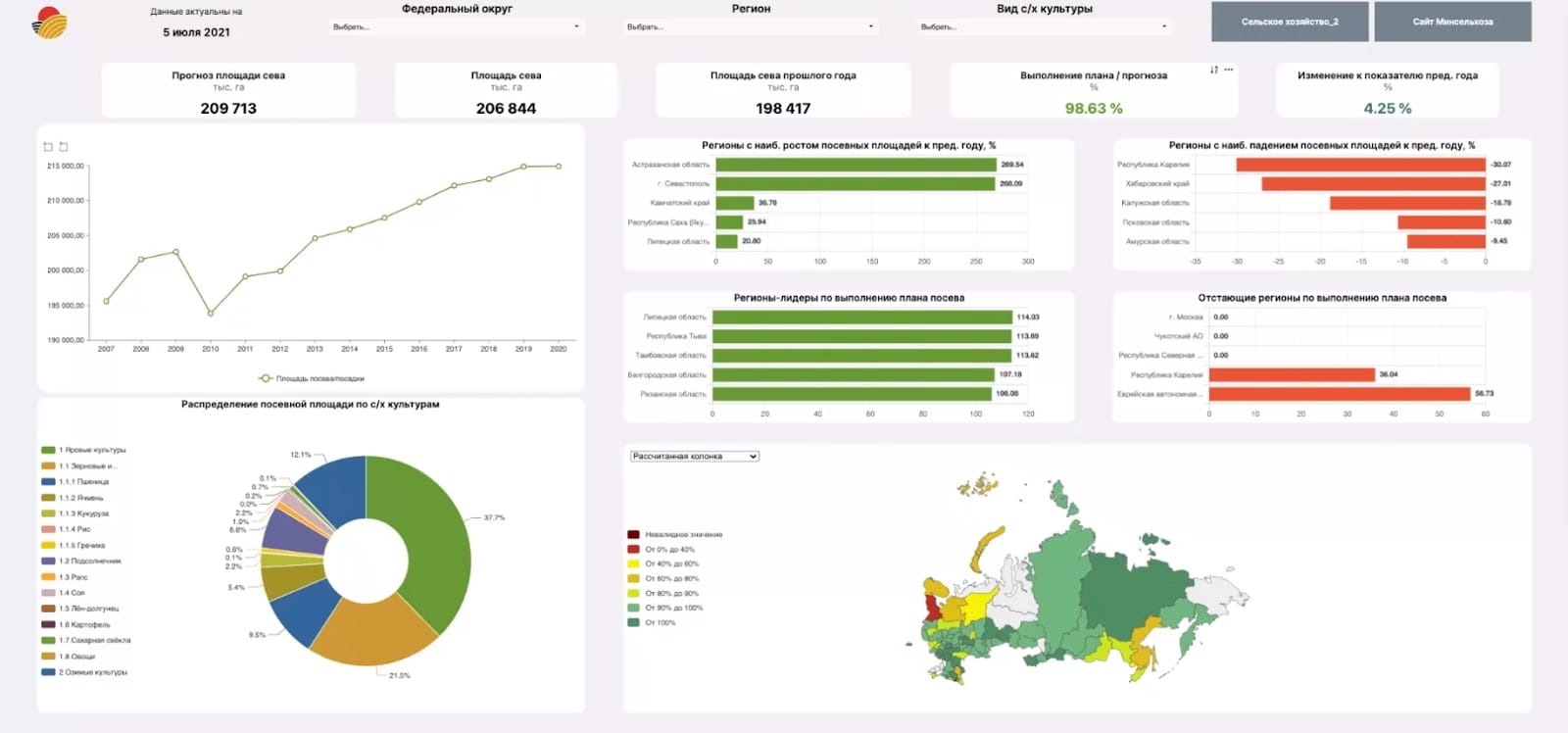This screenshot has height=733, width=1568.
Task: Click the '198 417' last year value
Action: [x=783, y=109]
